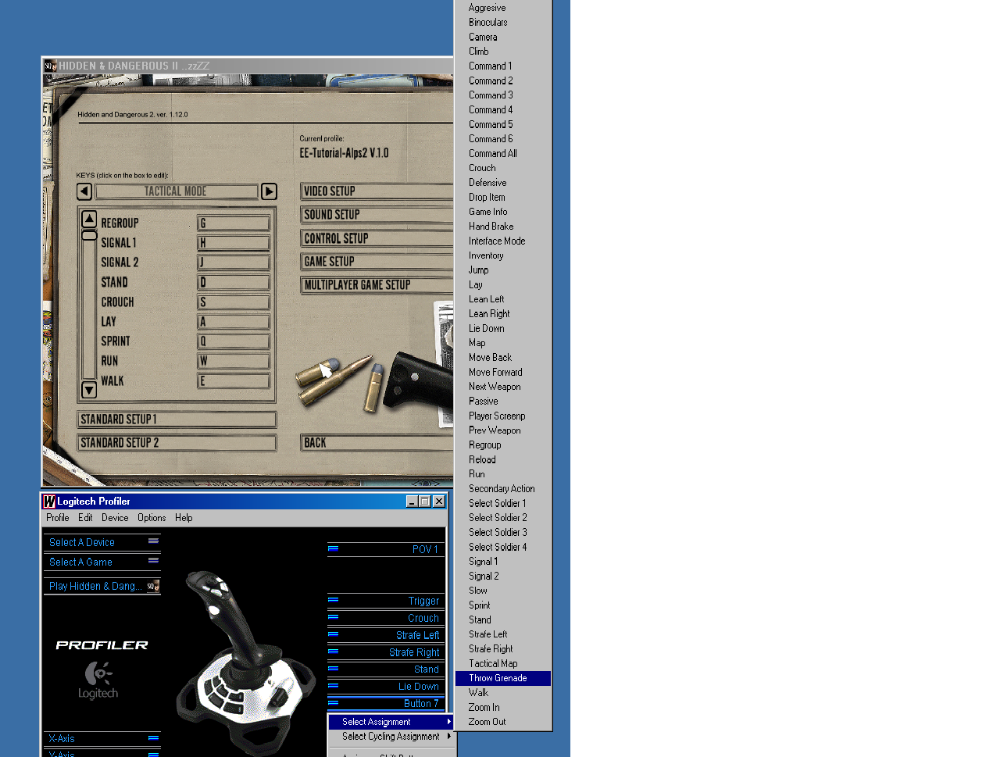
Task: Open the Device menu
Action: pyautogui.click(x=115, y=518)
